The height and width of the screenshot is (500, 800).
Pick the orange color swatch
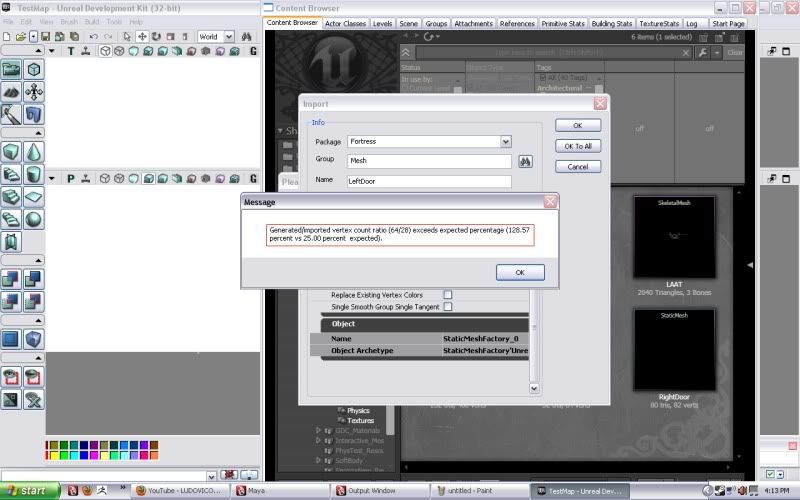154,455
